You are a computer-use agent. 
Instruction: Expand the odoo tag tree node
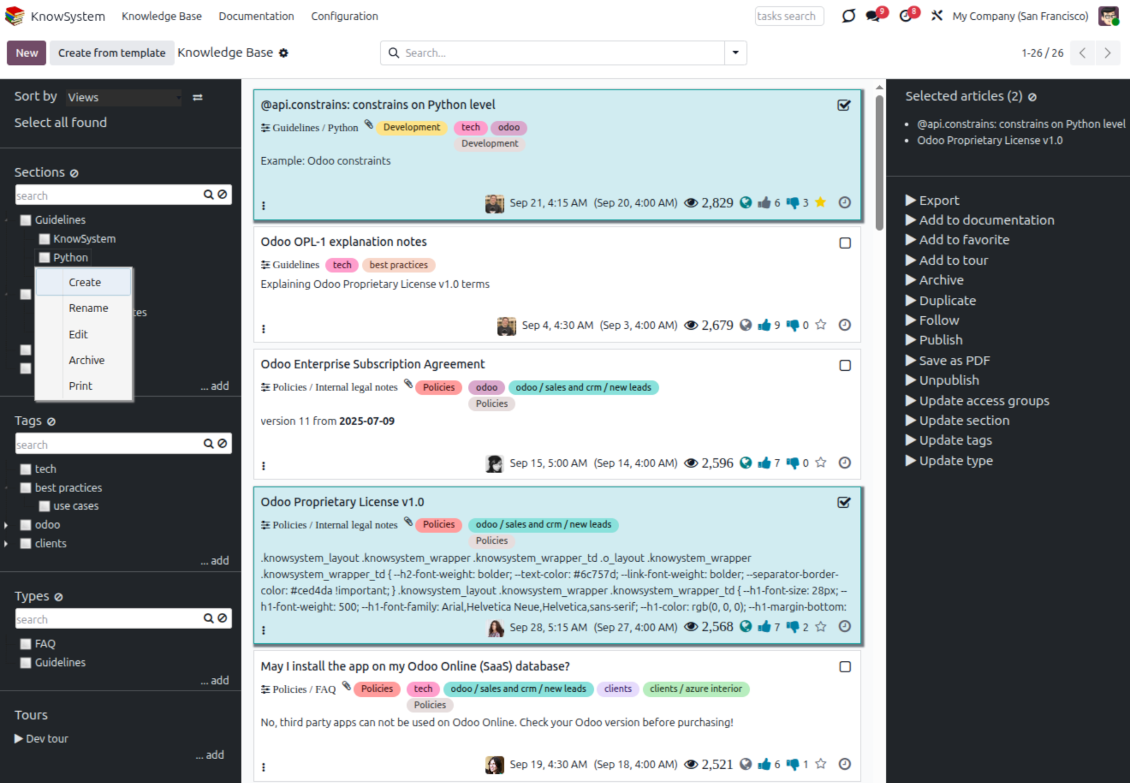(x=6, y=525)
